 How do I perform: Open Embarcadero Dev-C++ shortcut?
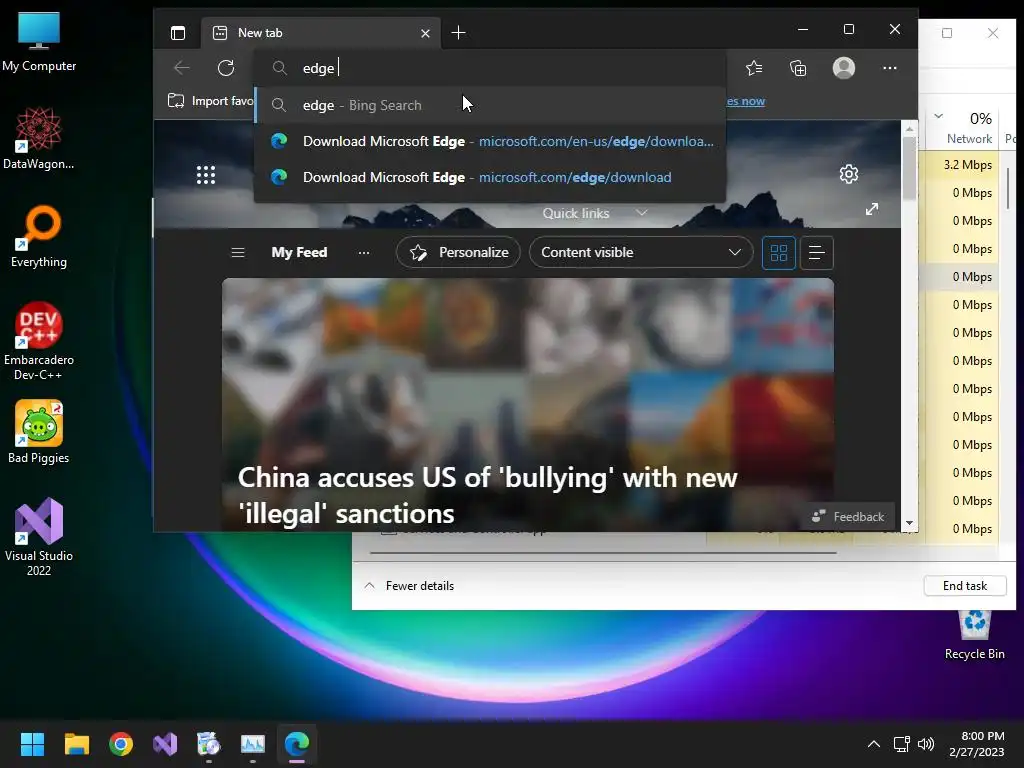39,341
